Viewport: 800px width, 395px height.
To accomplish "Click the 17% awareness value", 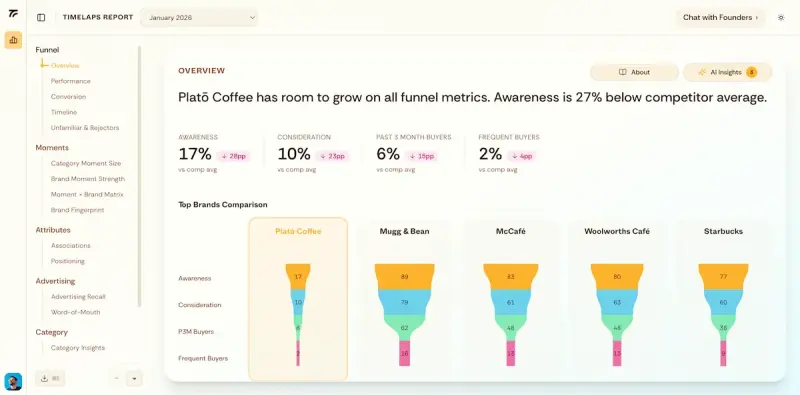I will point(194,154).
